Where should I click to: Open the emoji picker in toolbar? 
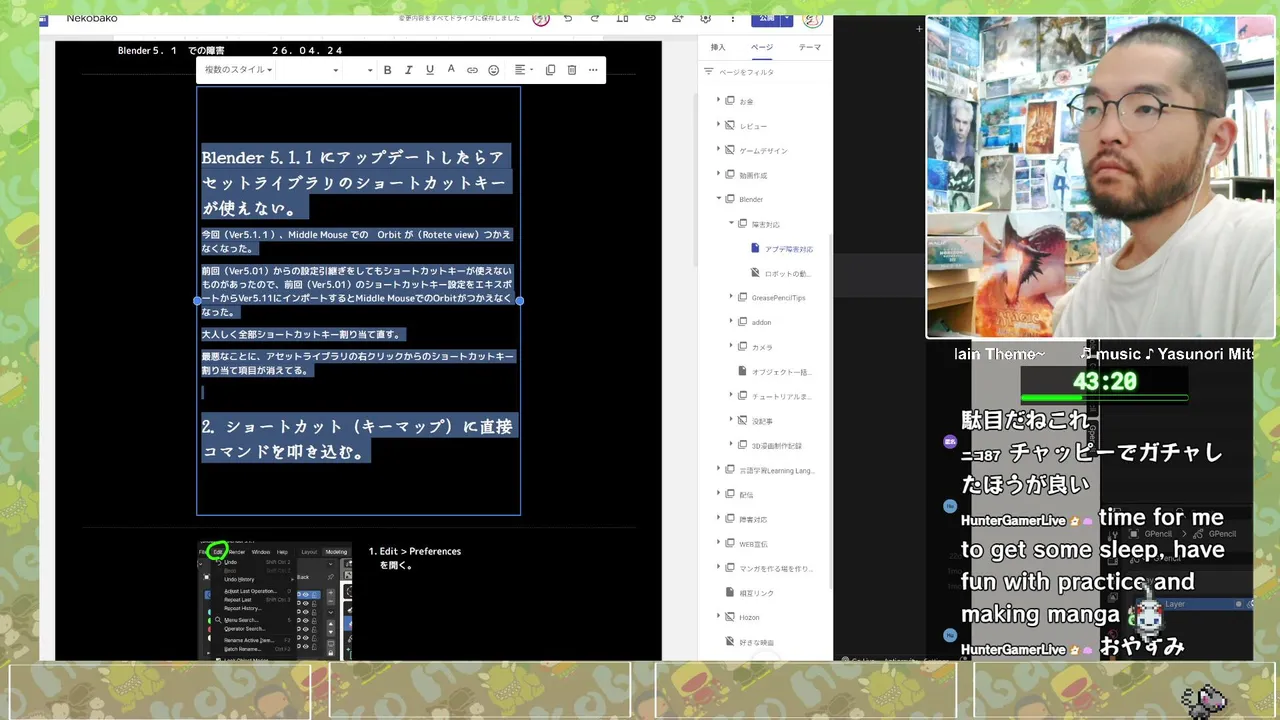(x=493, y=70)
